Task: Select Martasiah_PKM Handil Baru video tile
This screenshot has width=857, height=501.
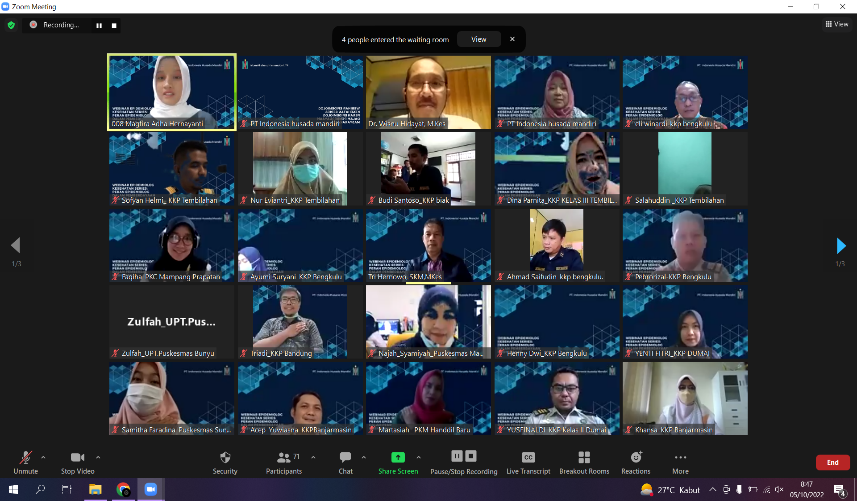Action: coord(428,398)
